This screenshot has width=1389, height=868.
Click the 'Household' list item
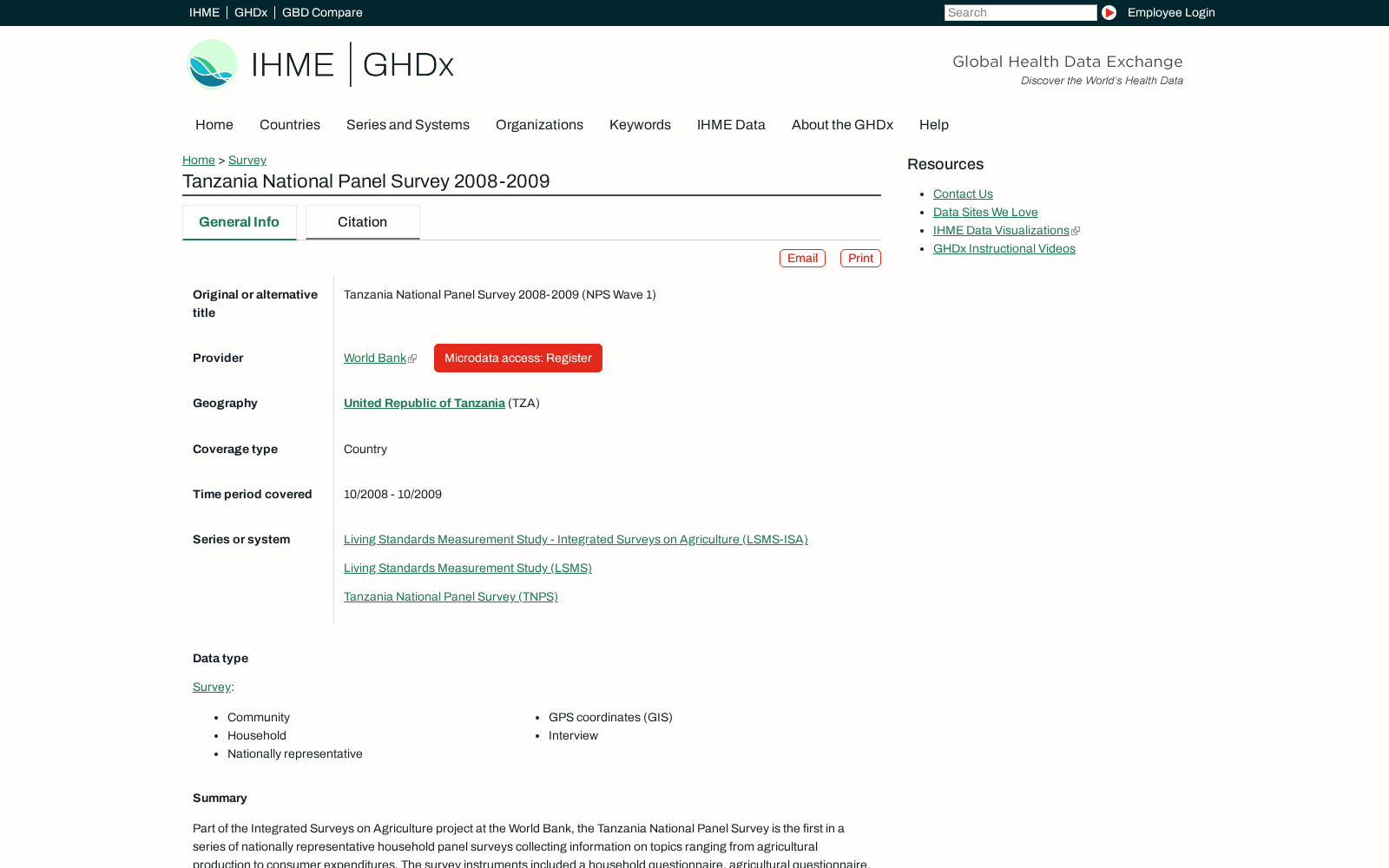[257, 735]
